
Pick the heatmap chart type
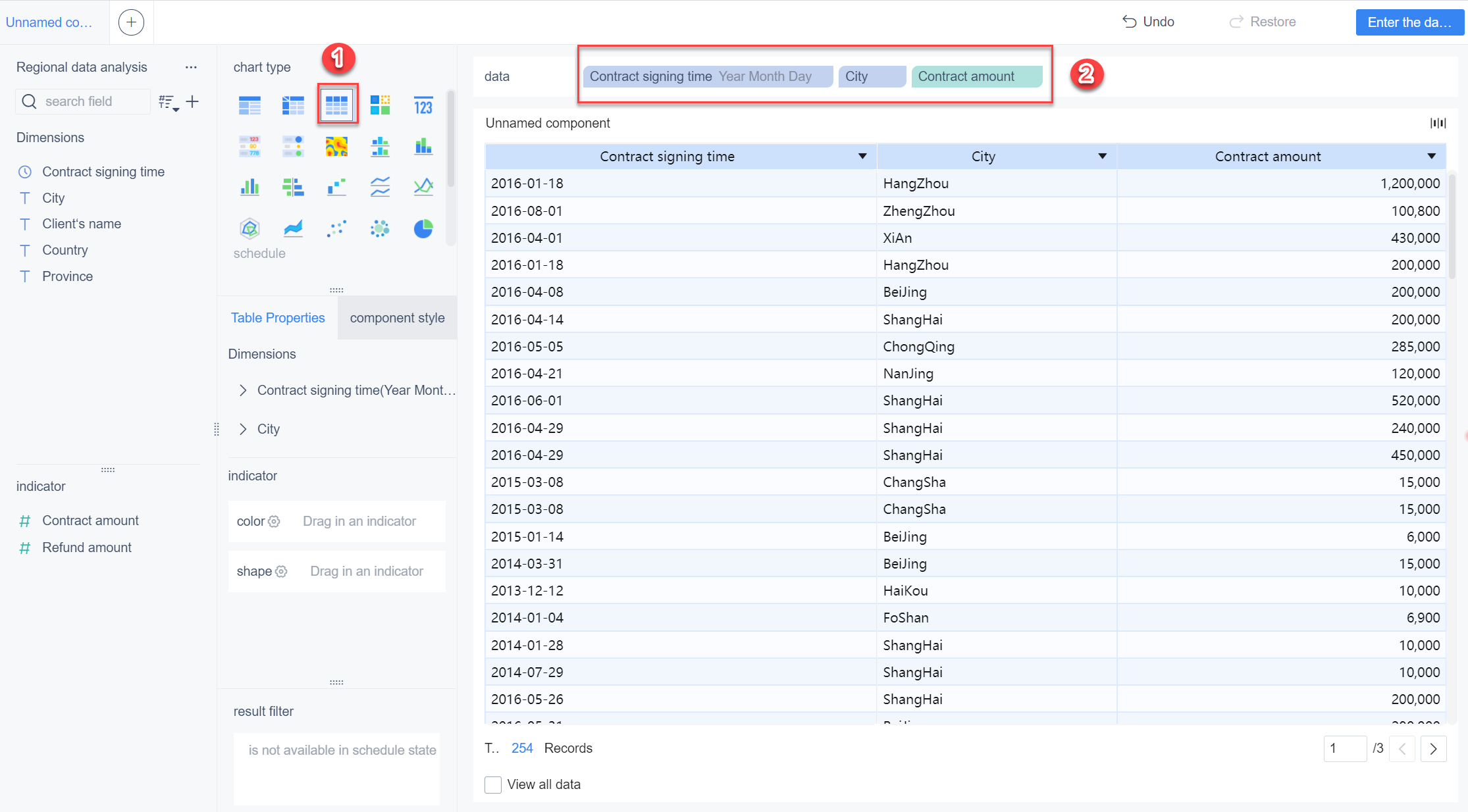coord(336,146)
